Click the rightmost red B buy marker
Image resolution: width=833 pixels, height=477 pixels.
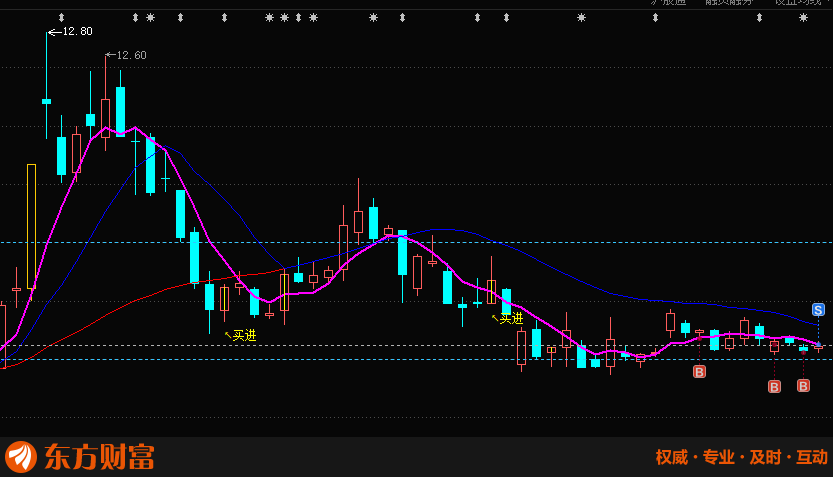click(x=803, y=386)
